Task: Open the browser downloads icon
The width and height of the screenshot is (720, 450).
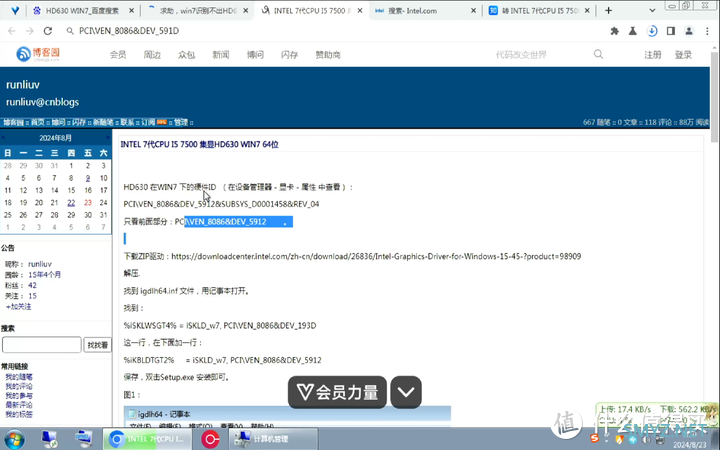Action: pyautogui.click(x=652, y=31)
